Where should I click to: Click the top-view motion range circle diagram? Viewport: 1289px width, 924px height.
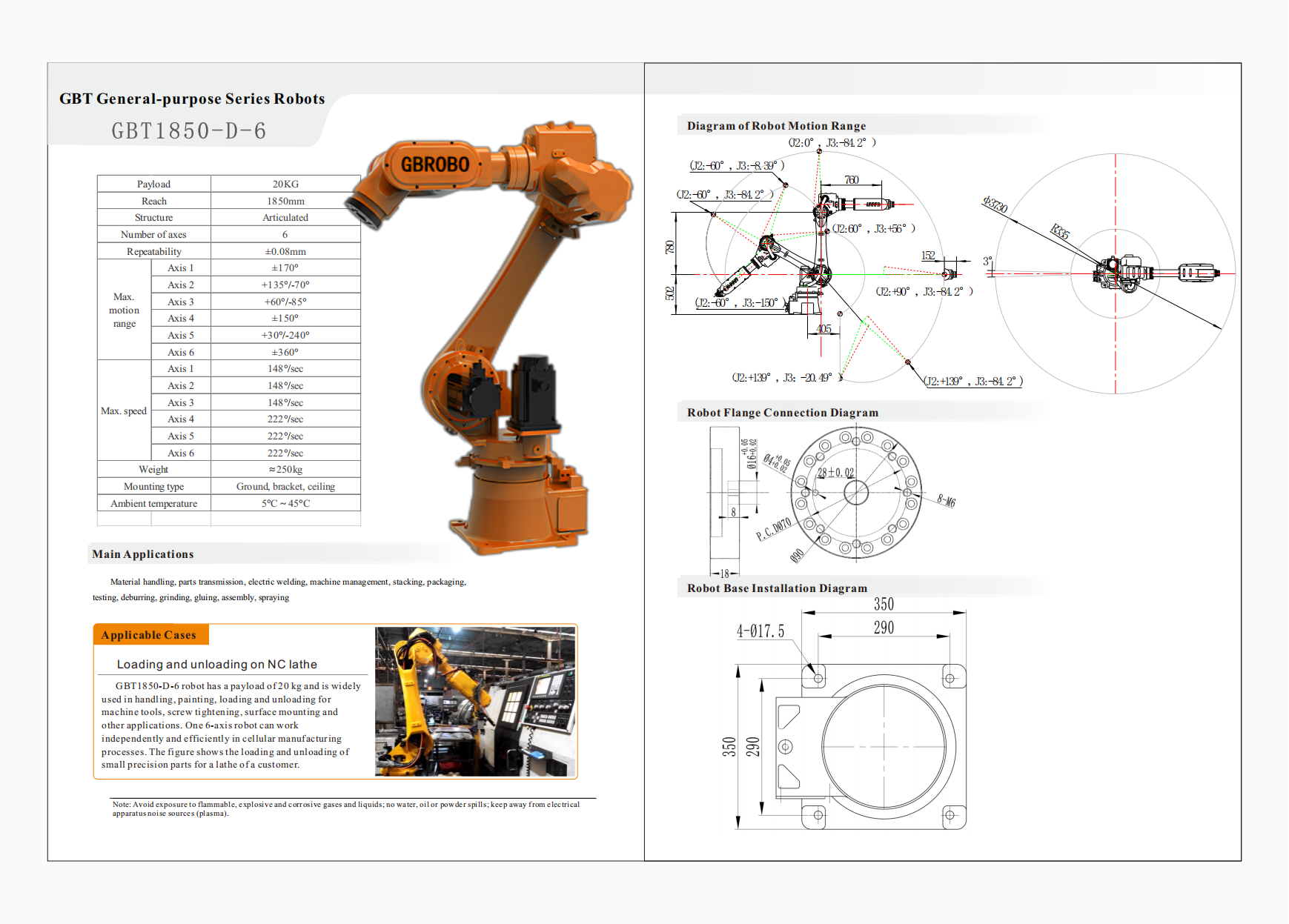(1115, 273)
